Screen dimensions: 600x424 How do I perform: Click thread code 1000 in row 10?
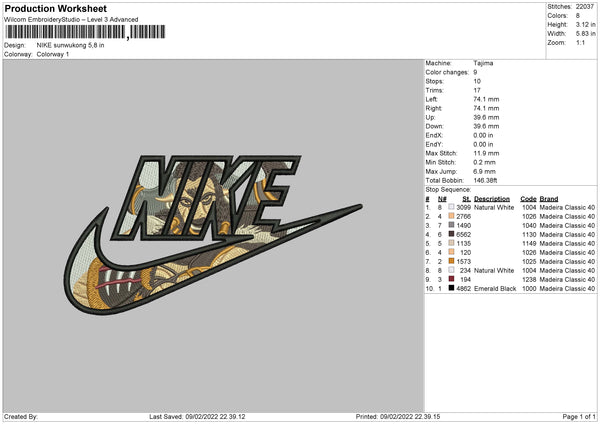529,288
